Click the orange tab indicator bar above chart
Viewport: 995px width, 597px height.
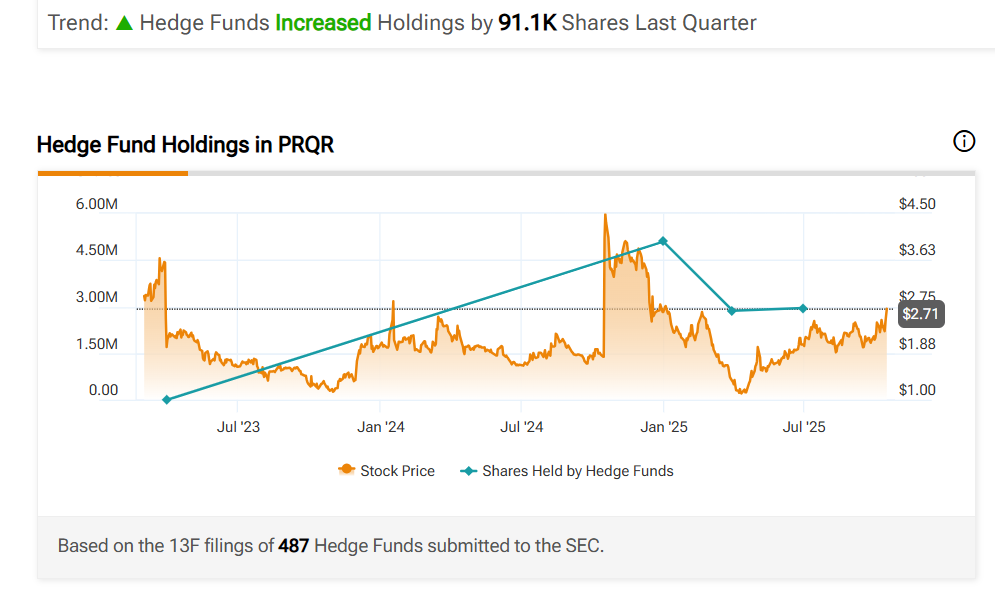coord(112,173)
